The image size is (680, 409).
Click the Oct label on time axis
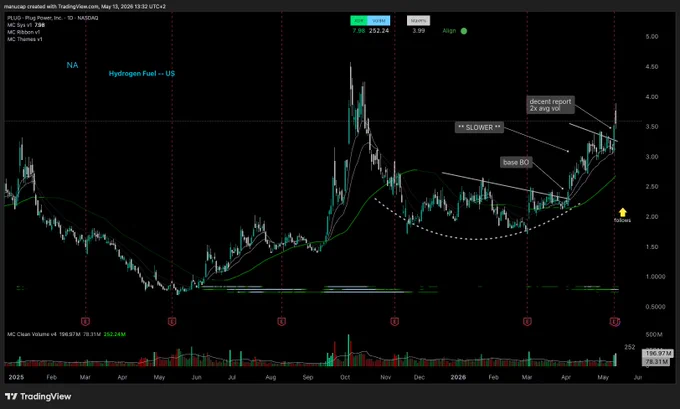point(345,377)
